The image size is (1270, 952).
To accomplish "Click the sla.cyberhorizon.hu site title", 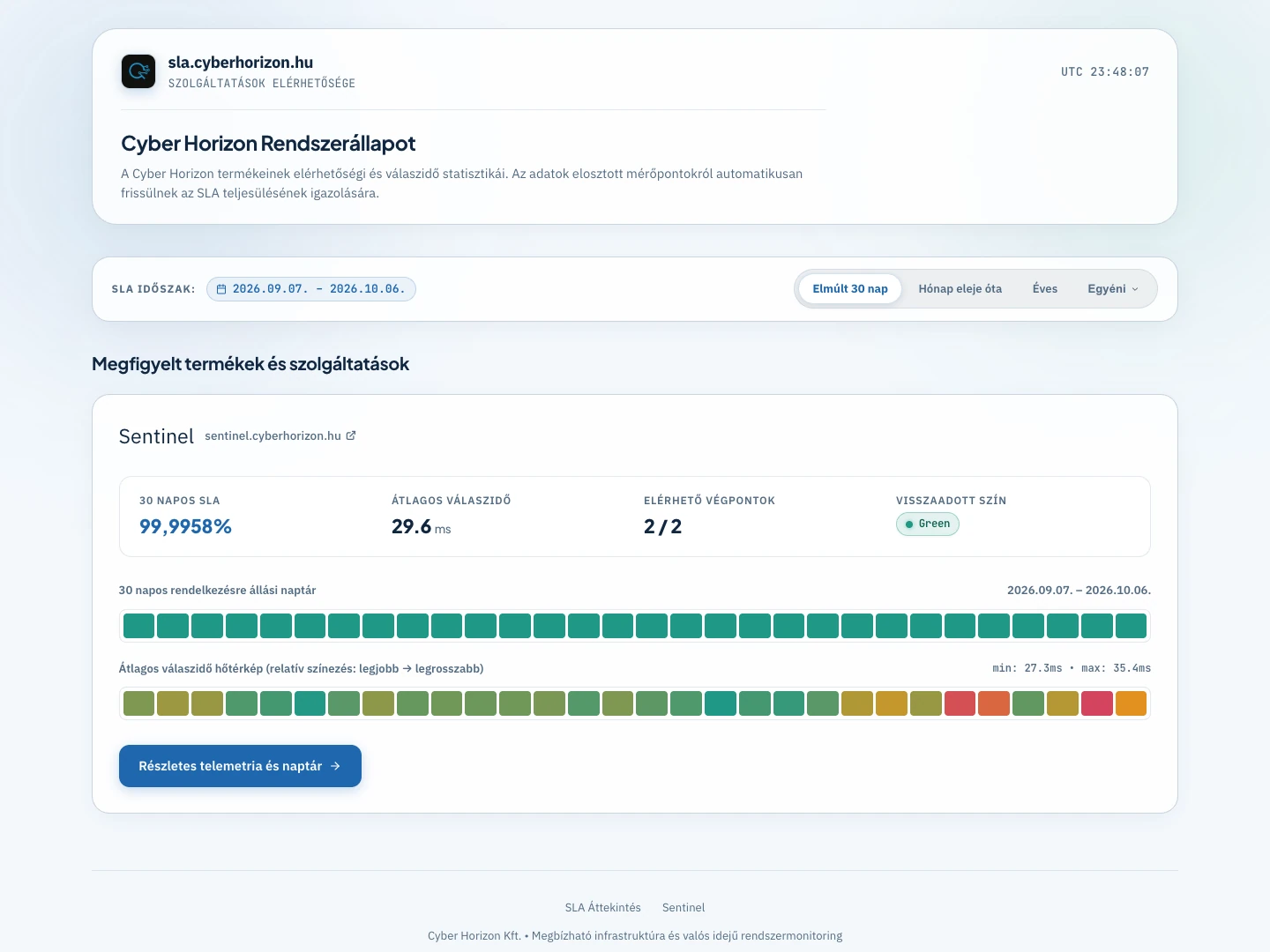I will coord(241,63).
